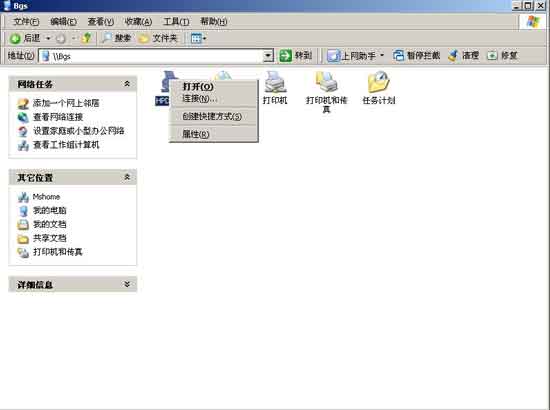Collapse the 网络任务 panel chevron
Viewport: 550px width, 410px height.
tap(127, 84)
